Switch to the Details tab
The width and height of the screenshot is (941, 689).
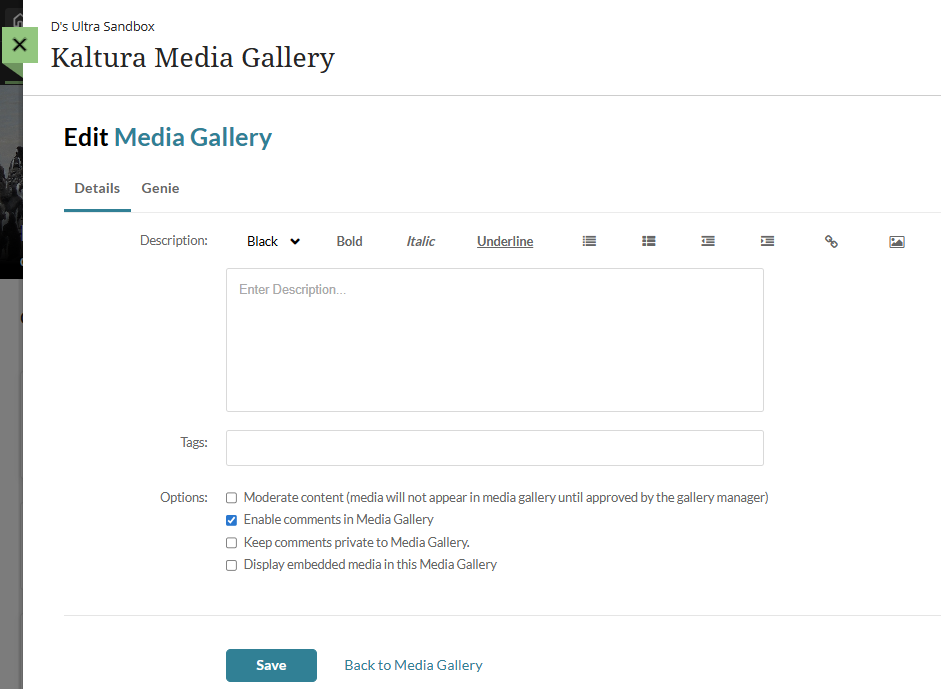(97, 188)
